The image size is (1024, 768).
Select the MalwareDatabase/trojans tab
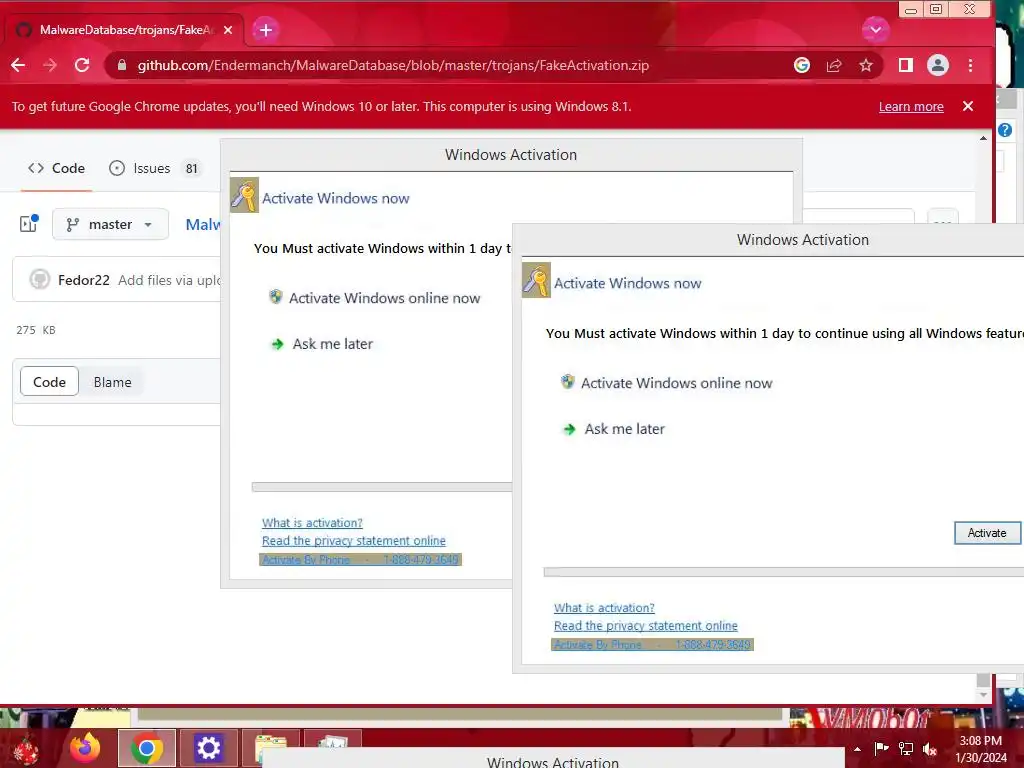[x=124, y=30]
